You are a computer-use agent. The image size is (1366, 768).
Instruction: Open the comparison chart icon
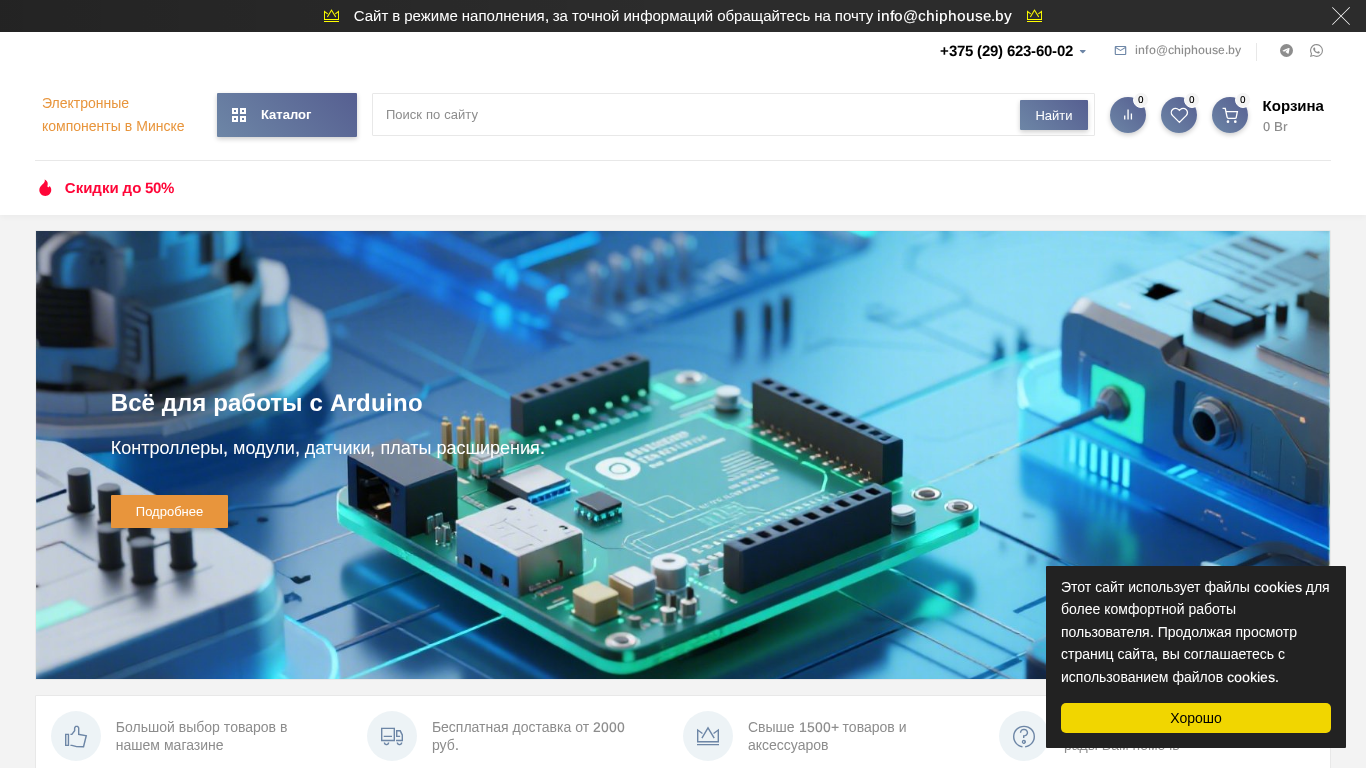(1128, 115)
